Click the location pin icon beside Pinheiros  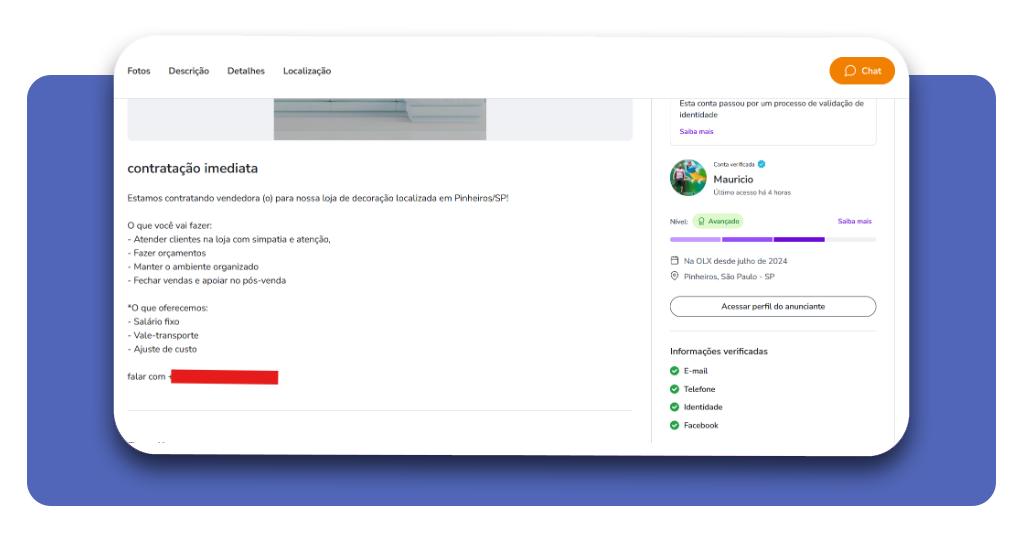point(675,276)
